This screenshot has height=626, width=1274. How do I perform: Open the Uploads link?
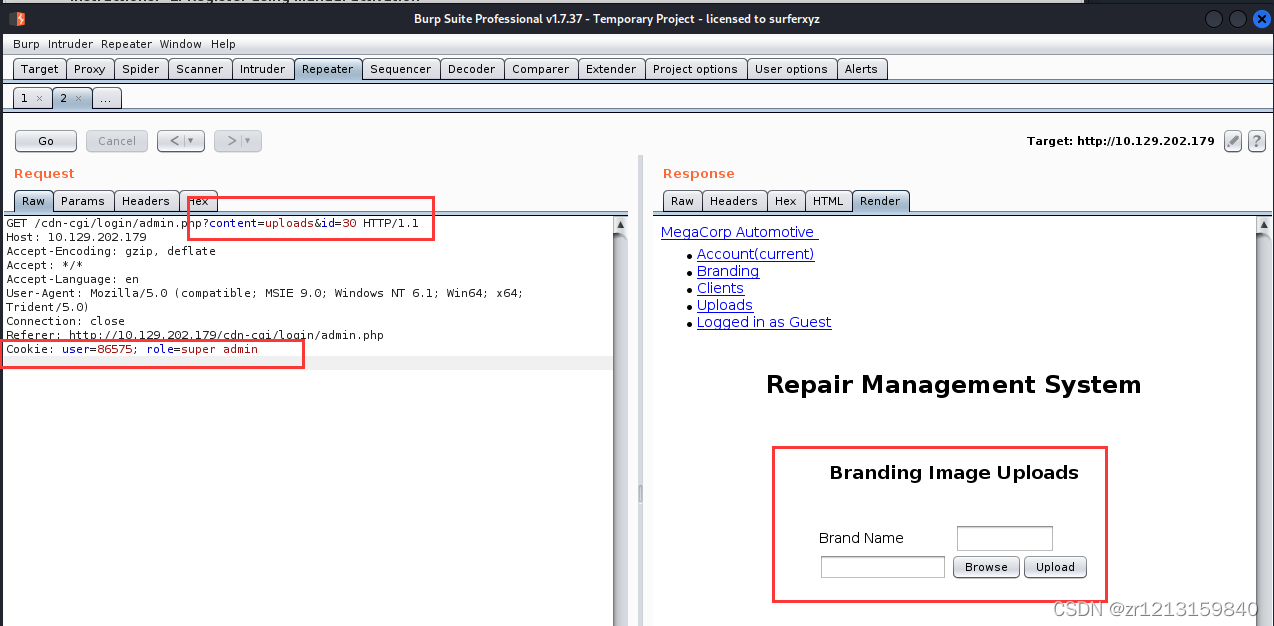725,305
